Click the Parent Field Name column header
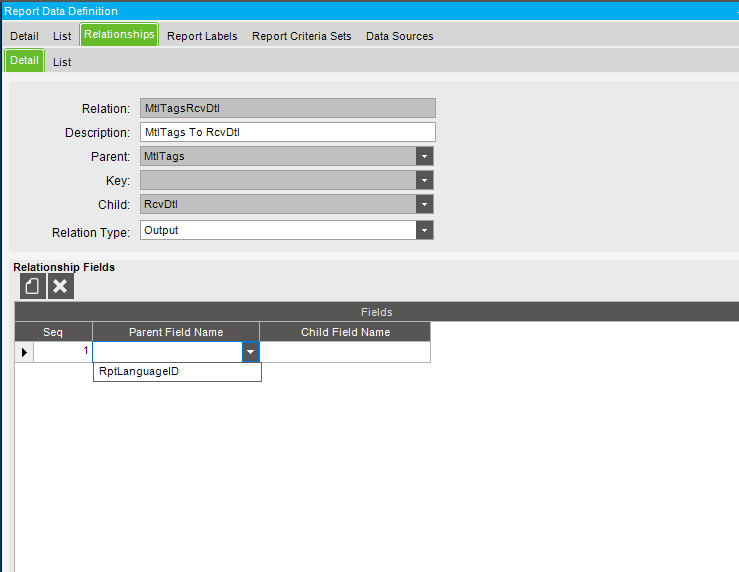Screen dimensions: 739x572 click(176, 332)
